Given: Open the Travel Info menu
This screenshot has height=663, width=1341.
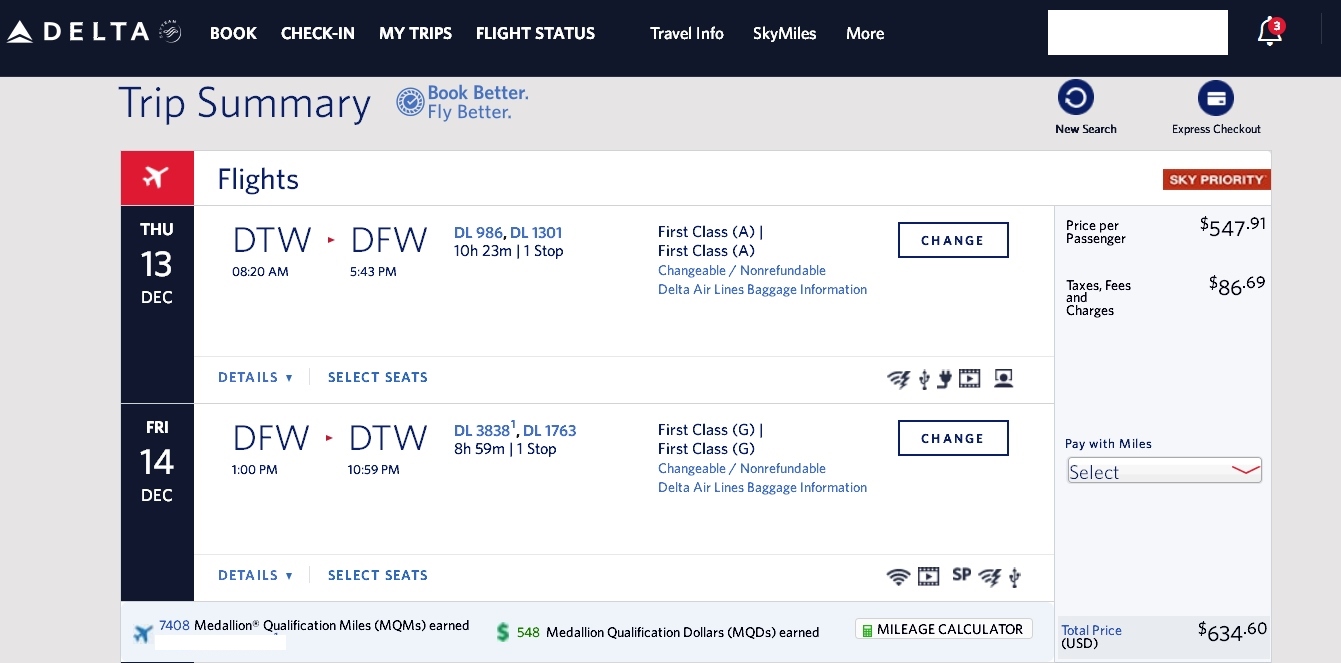Looking at the screenshot, I should pyautogui.click(x=687, y=33).
